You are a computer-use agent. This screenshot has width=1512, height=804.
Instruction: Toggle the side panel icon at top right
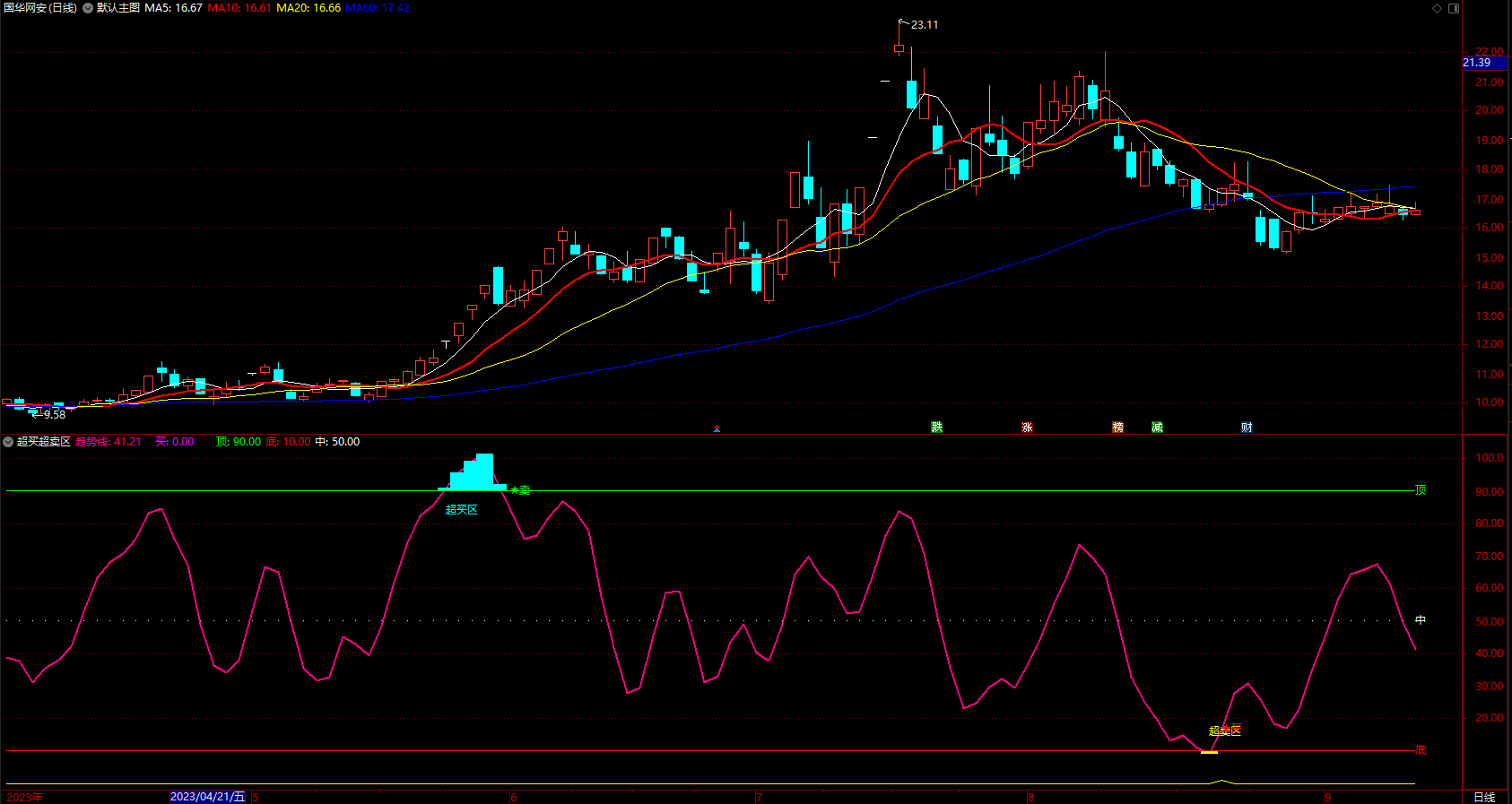1454,8
